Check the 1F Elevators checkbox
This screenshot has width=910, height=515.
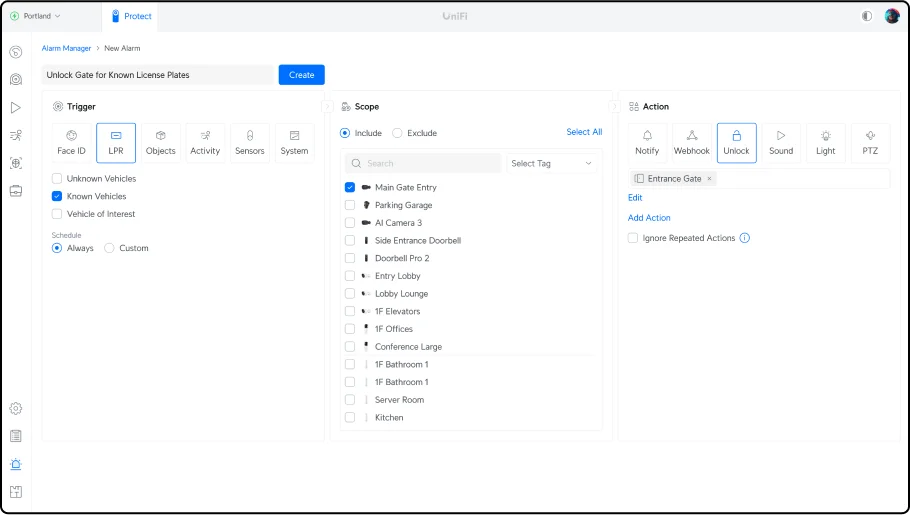(x=350, y=311)
